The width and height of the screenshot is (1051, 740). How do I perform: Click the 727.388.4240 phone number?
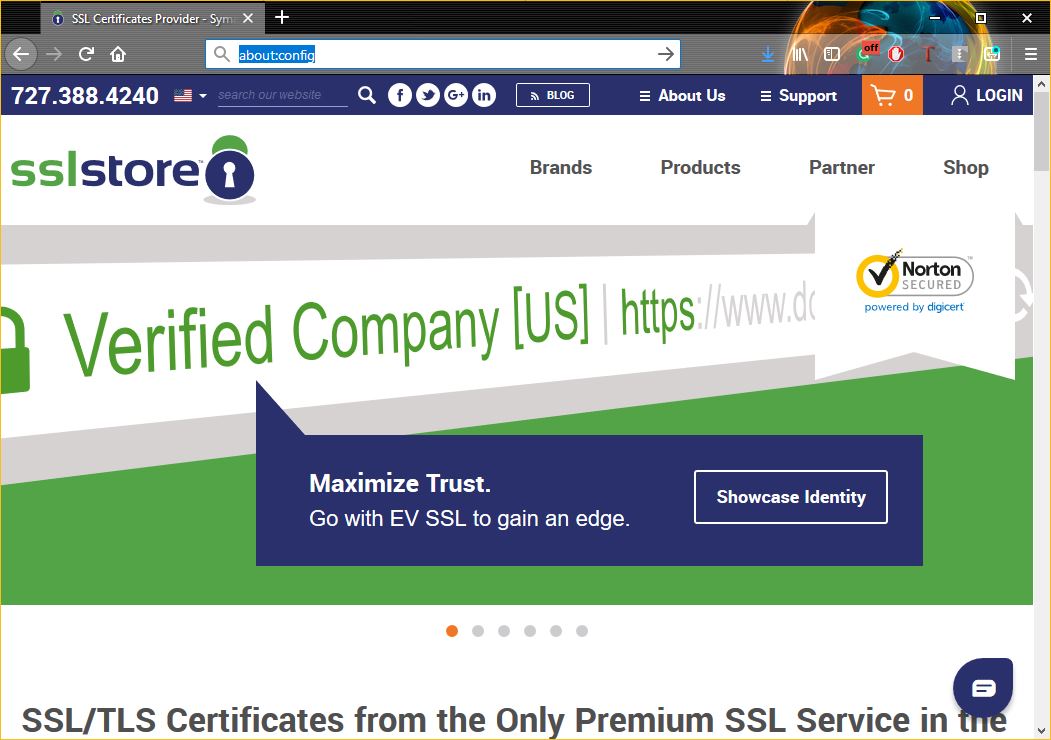click(x=85, y=96)
